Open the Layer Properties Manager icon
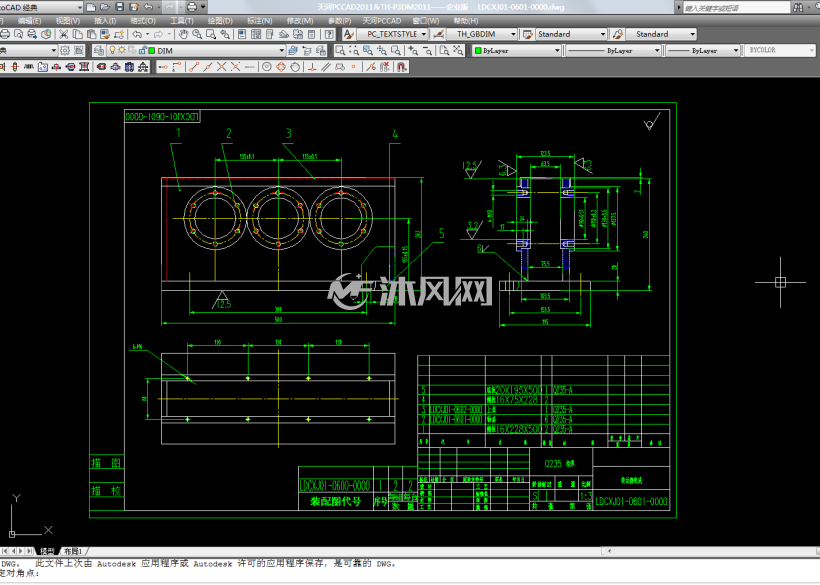This screenshot has height=585, width=820. point(98,50)
